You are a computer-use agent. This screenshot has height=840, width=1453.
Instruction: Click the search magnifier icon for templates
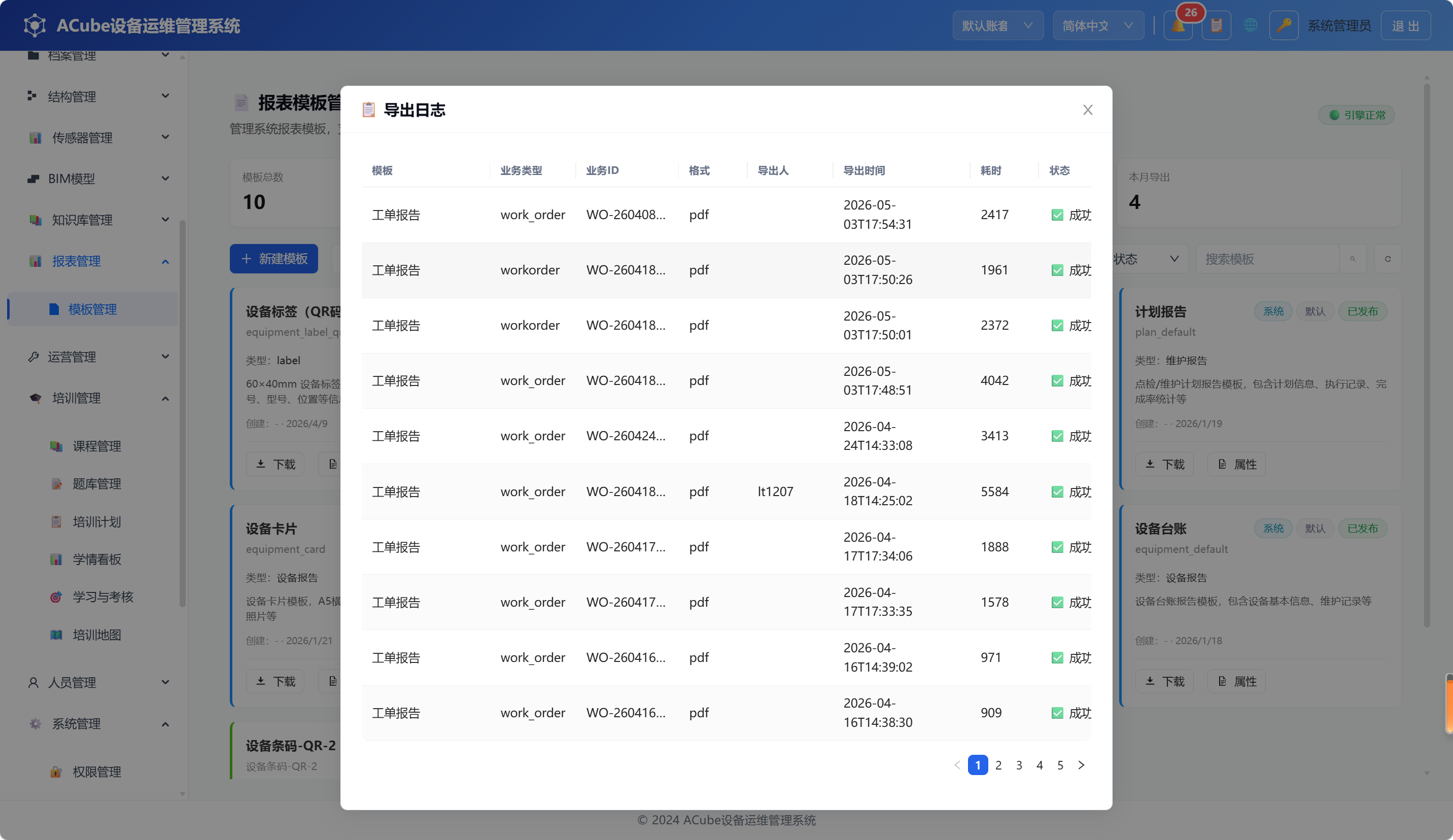tap(1352, 259)
